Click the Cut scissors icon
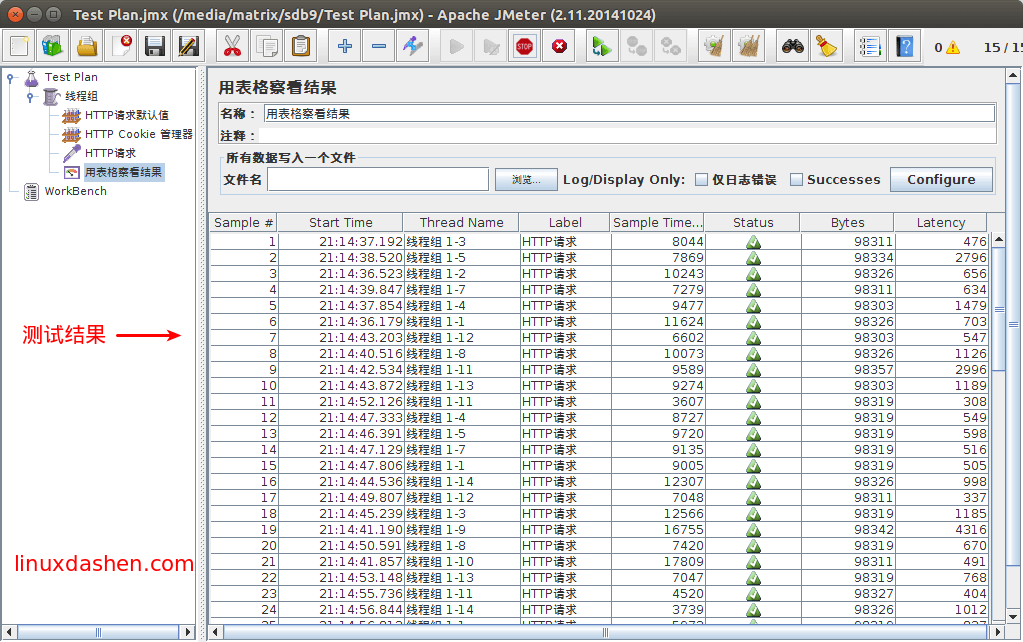 (x=232, y=46)
